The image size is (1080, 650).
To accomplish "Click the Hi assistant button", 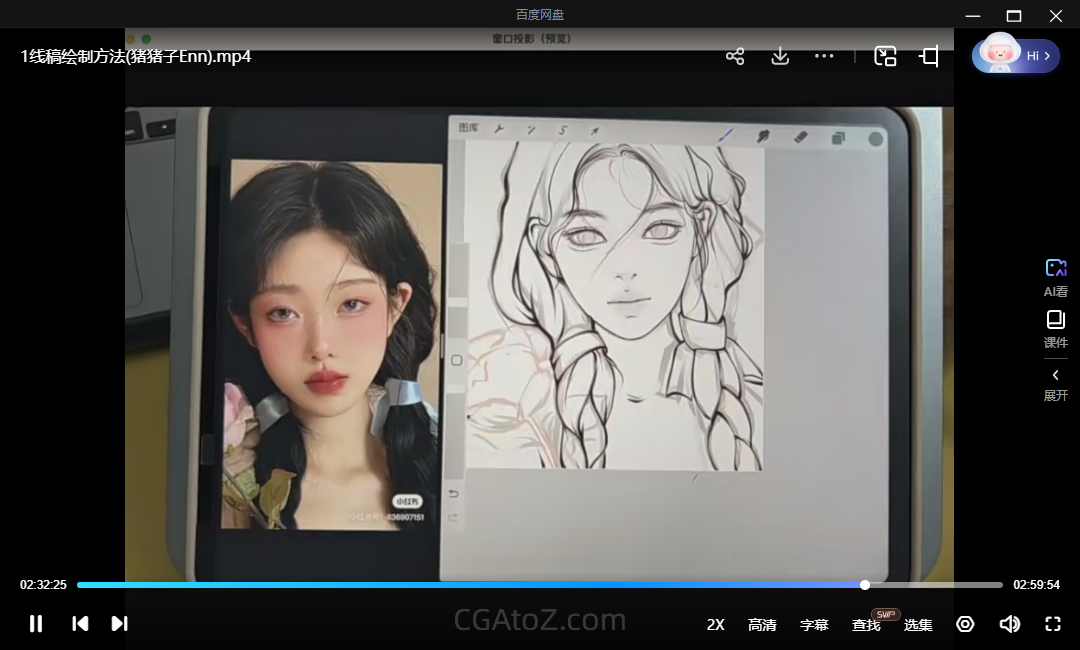I will coord(1016,56).
